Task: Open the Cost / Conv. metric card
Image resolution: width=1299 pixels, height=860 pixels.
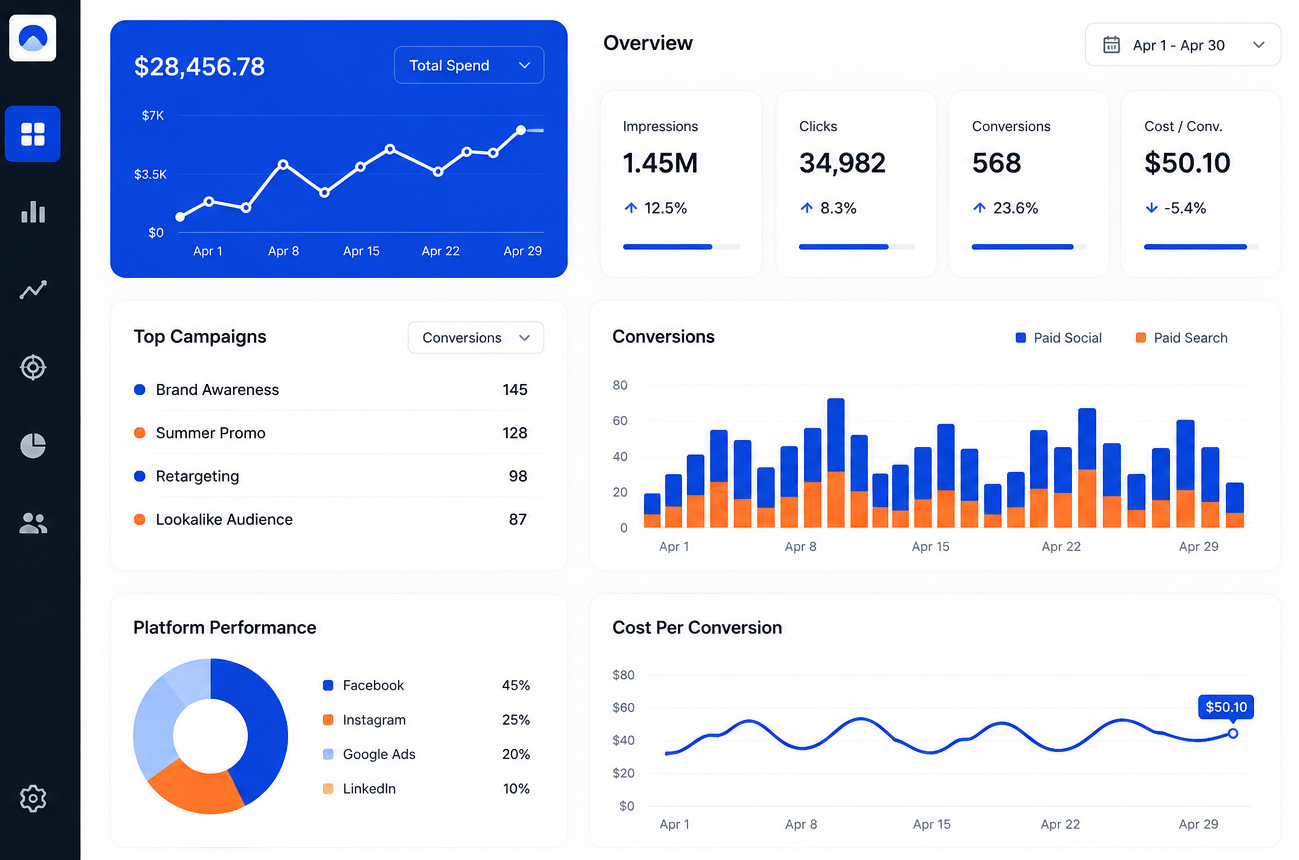Action: point(1201,184)
